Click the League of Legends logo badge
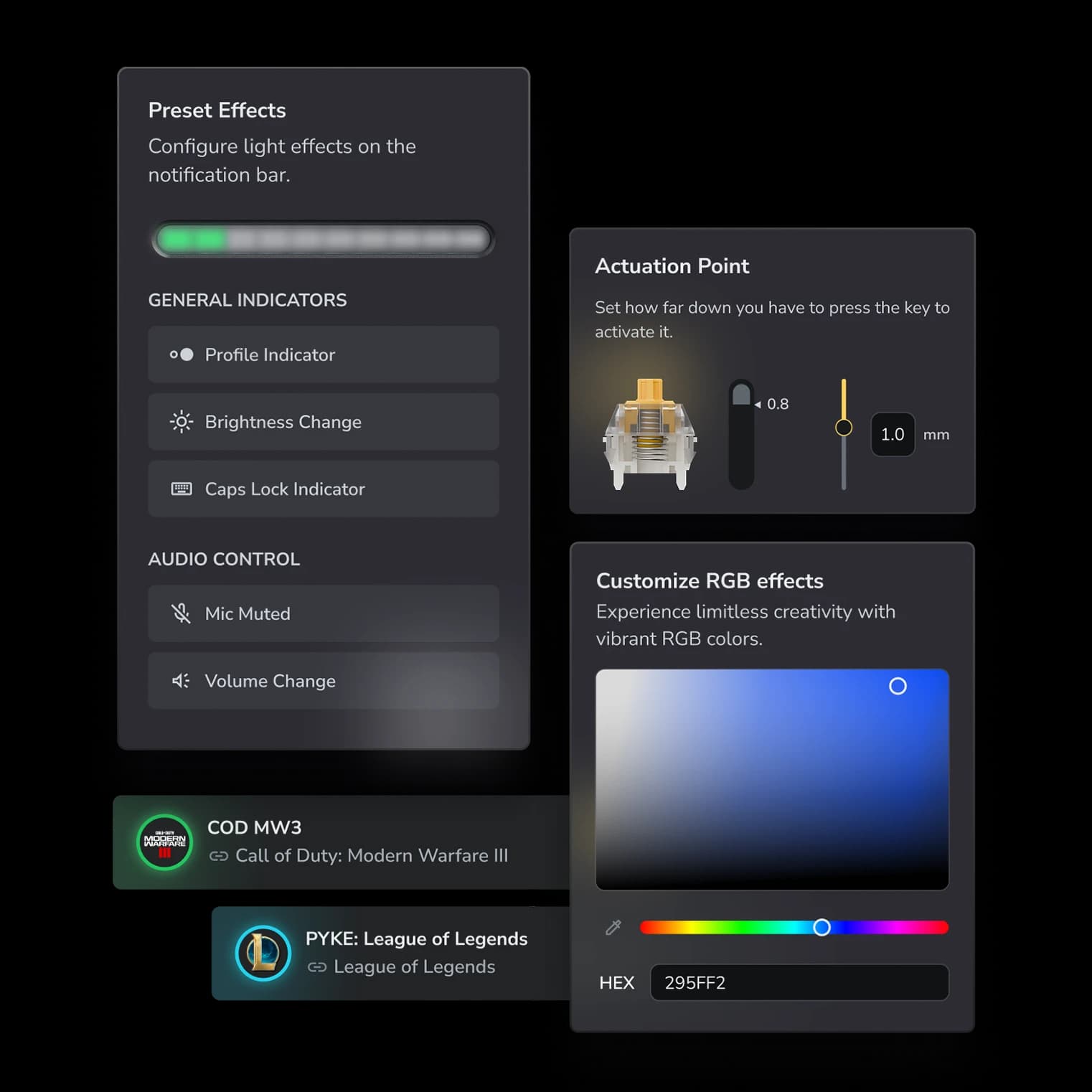The image size is (1092, 1092). (x=263, y=954)
